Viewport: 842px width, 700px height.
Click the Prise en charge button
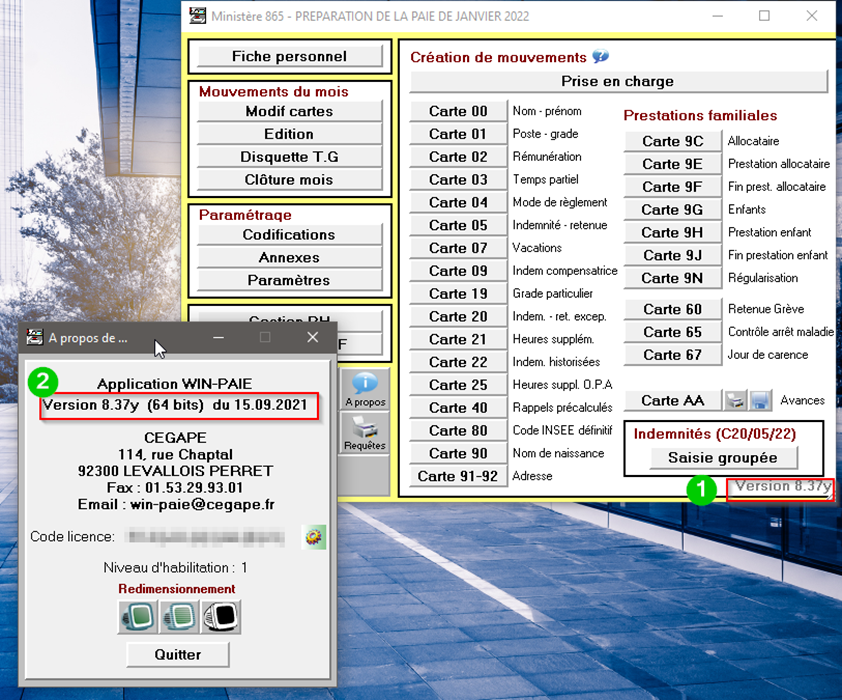pyautogui.click(x=618, y=81)
